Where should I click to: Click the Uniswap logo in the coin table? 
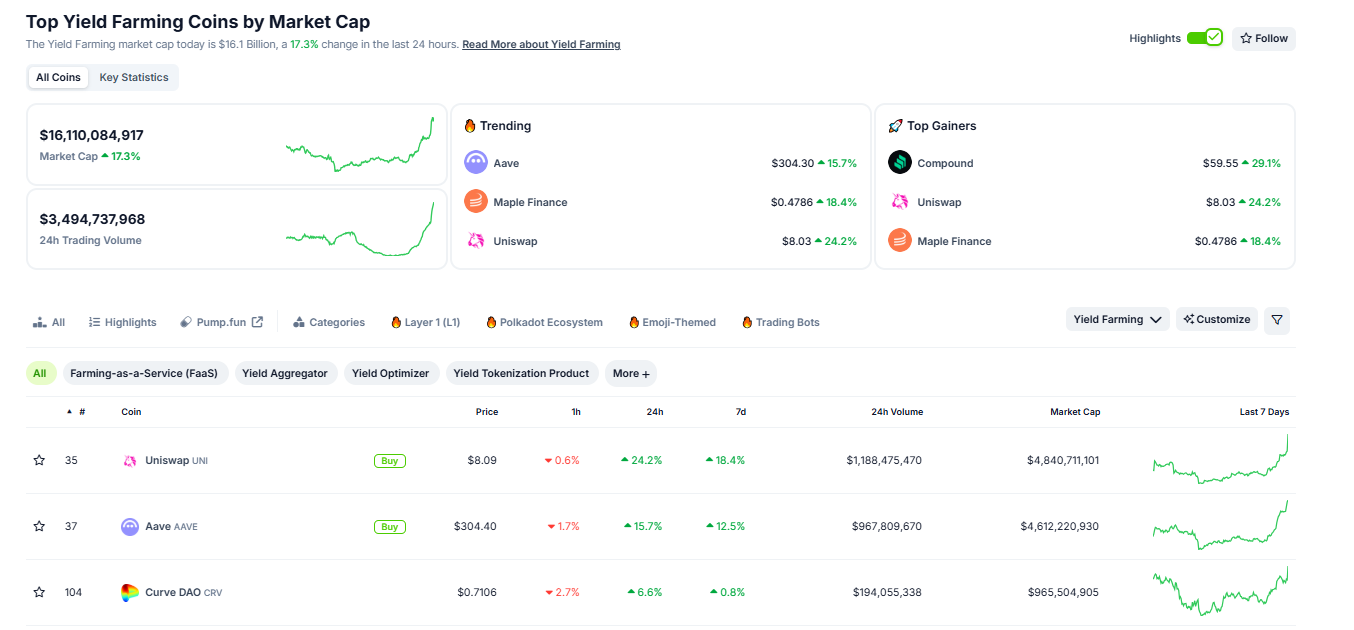point(130,461)
